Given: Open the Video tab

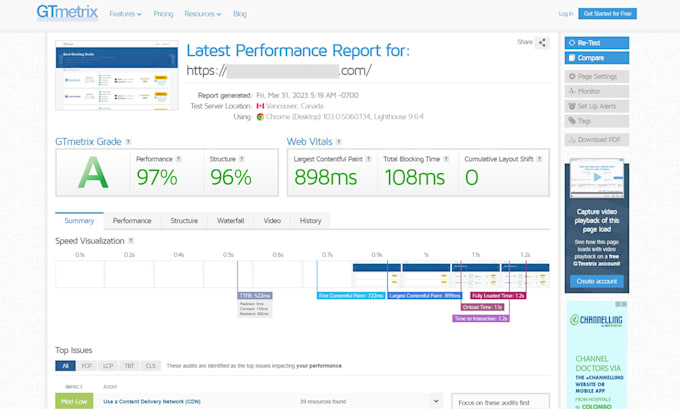Looking at the screenshot, I should (272, 221).
